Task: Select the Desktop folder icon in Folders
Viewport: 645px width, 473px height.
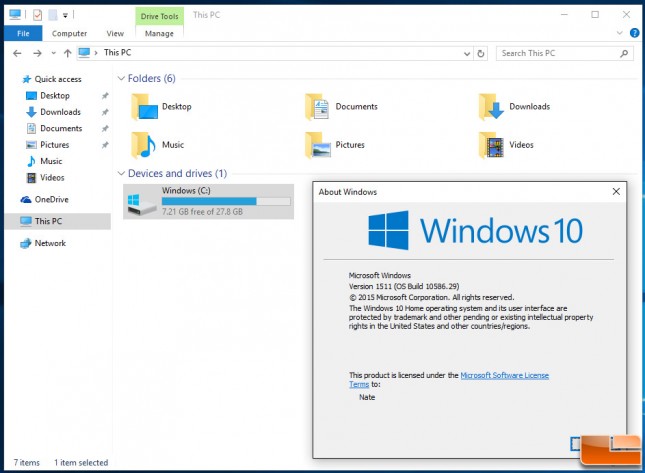Action: [x=144, y=107]
